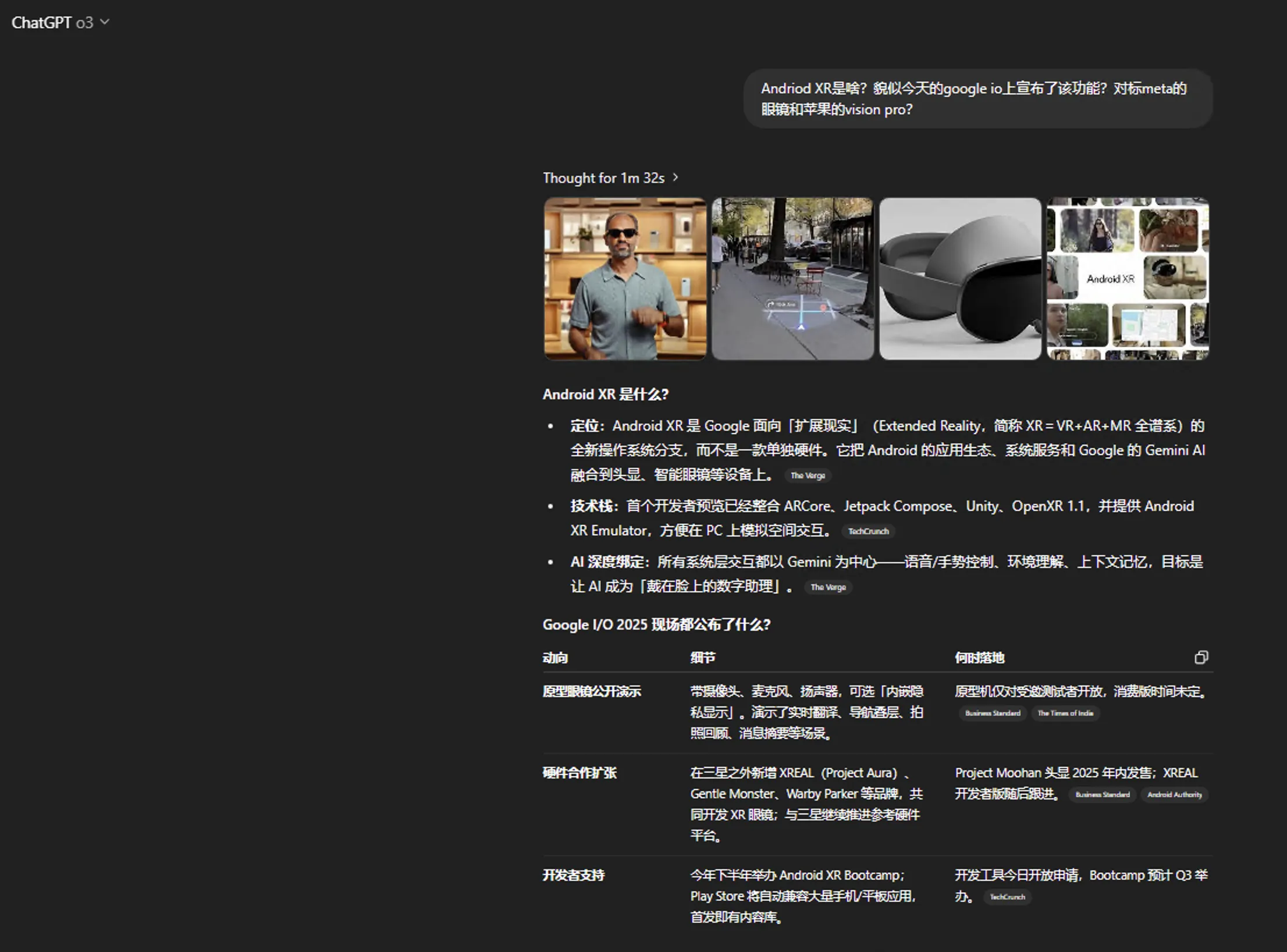Open the gray headset render thumbnail
The width and height of the screenshot is (1287, 952).
click(x=960, y=279)
